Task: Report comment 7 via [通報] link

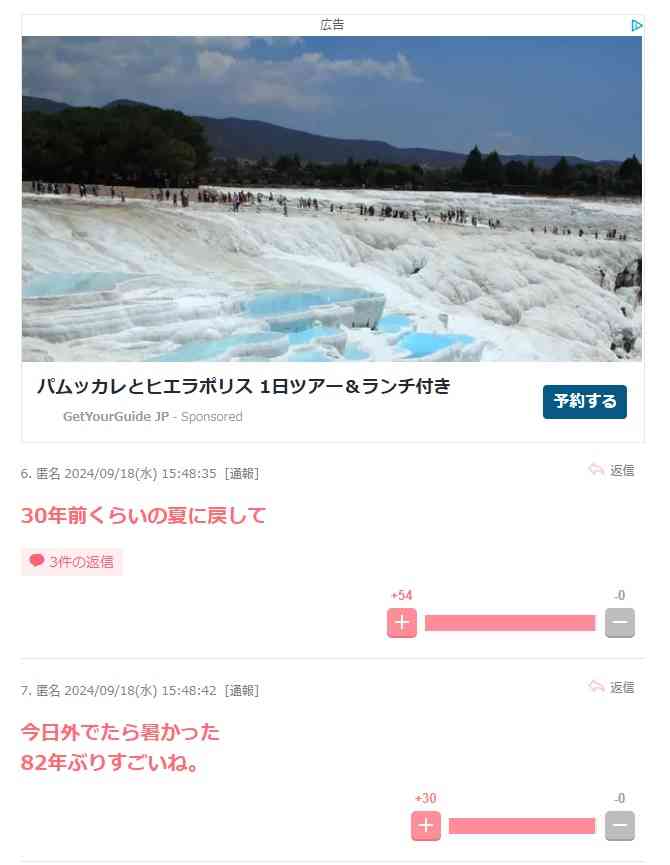Action: 242,691
